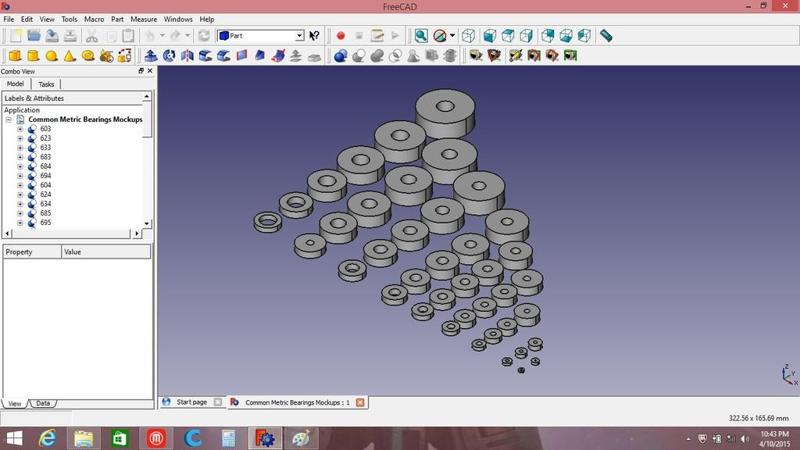
Task: Close the Common Metric Bearings Mockups tab
Action: tap(360, 403)
